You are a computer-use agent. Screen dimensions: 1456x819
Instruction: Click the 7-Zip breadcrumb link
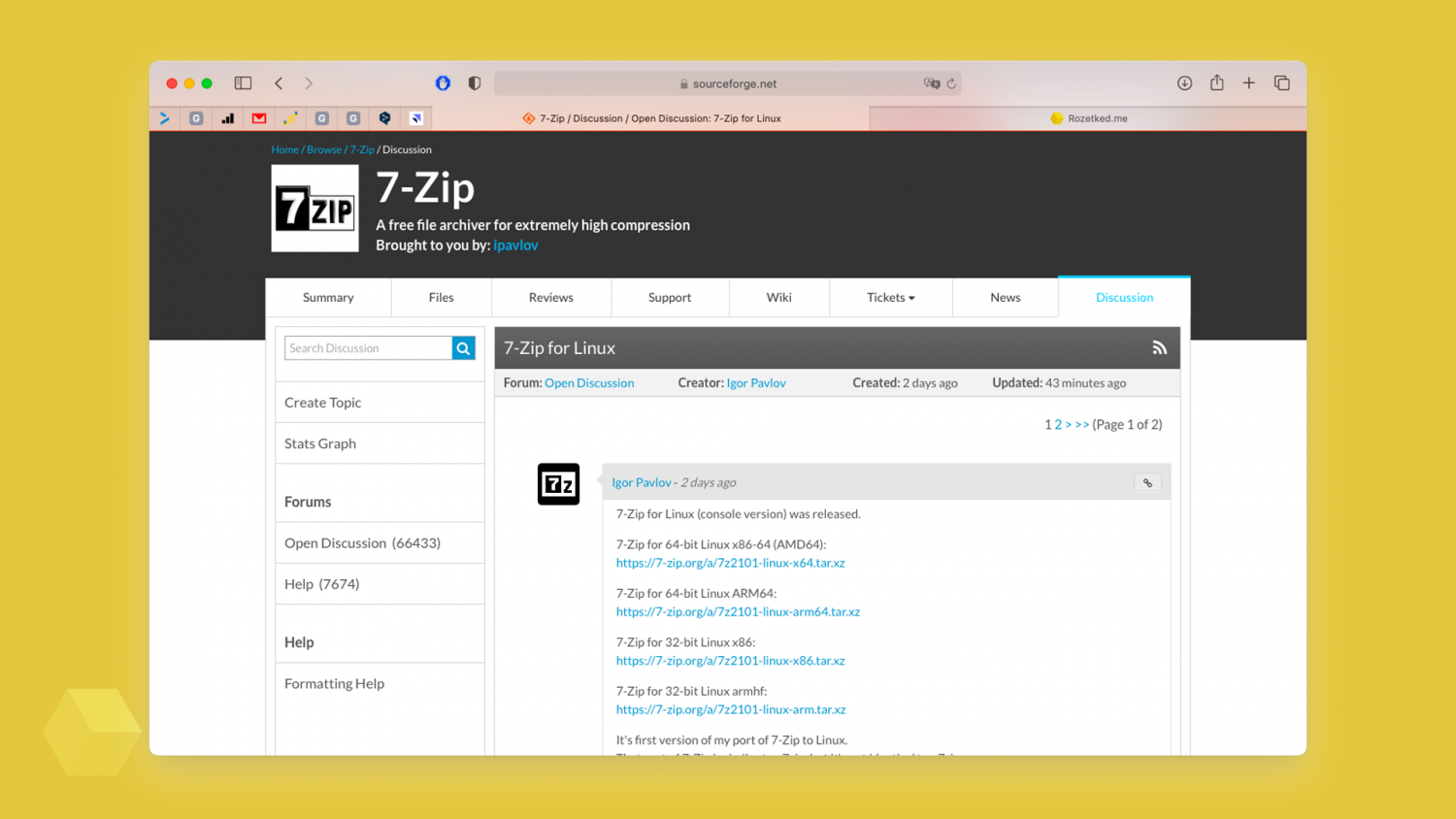[362, 149]
